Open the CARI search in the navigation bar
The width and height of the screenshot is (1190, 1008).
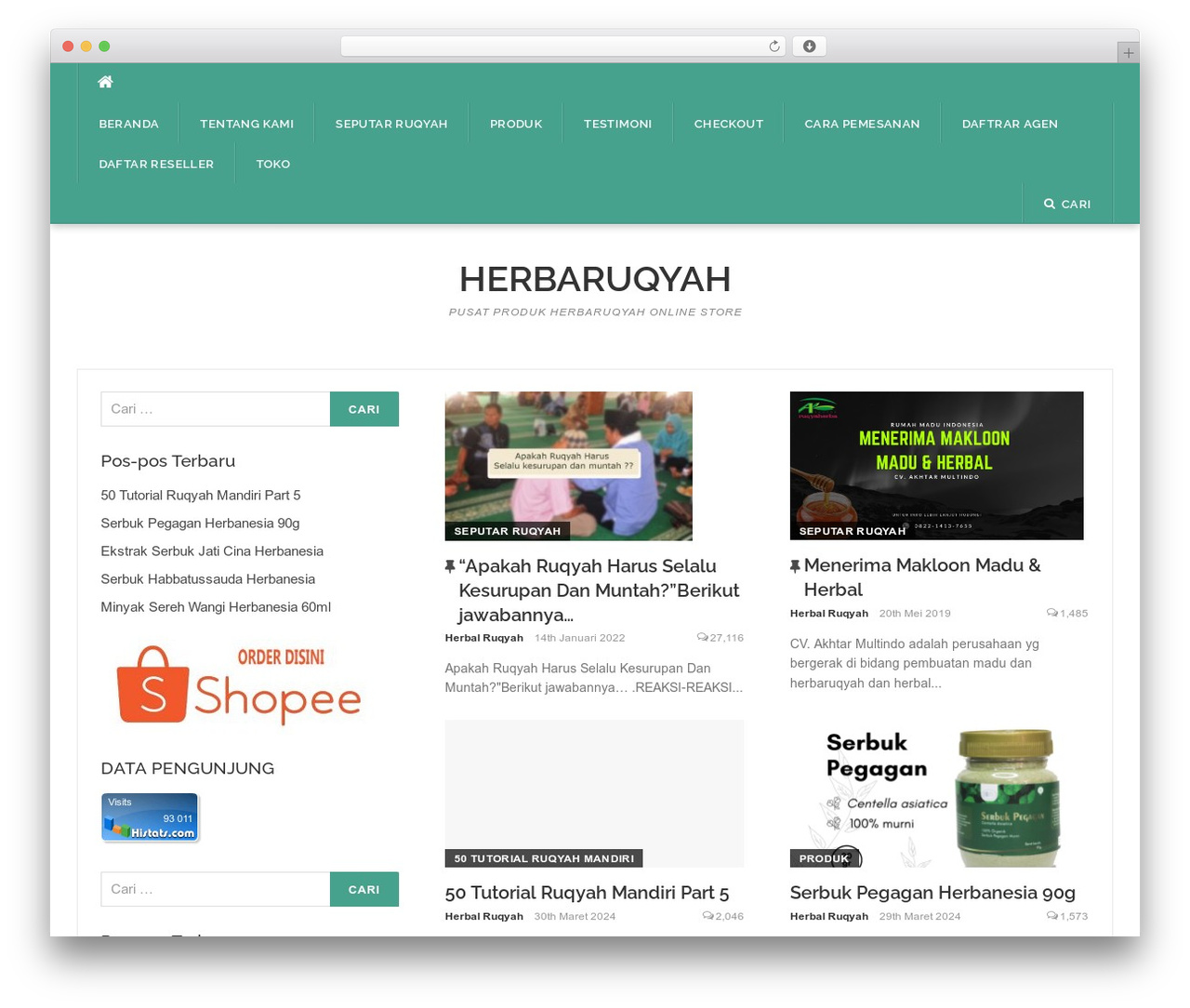[x=1067, y=204]
